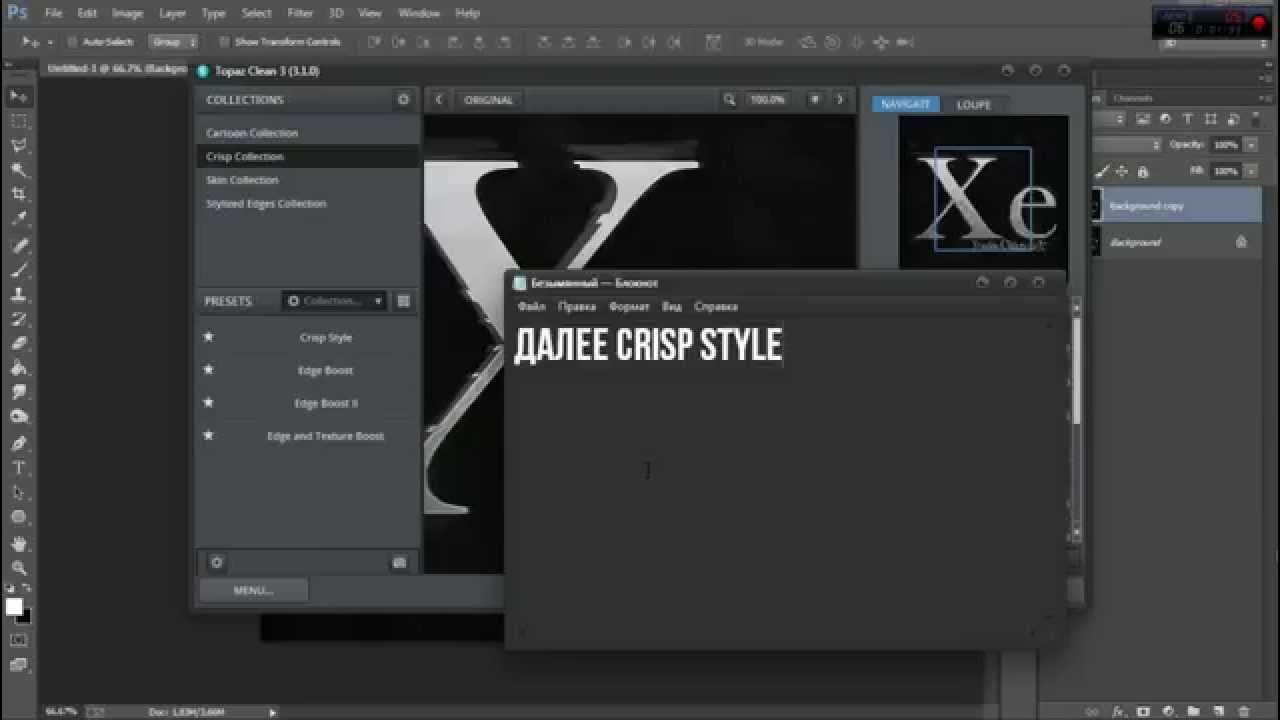Select the Clone Stamp tool

pyautogui.click(x=19, y=295)
